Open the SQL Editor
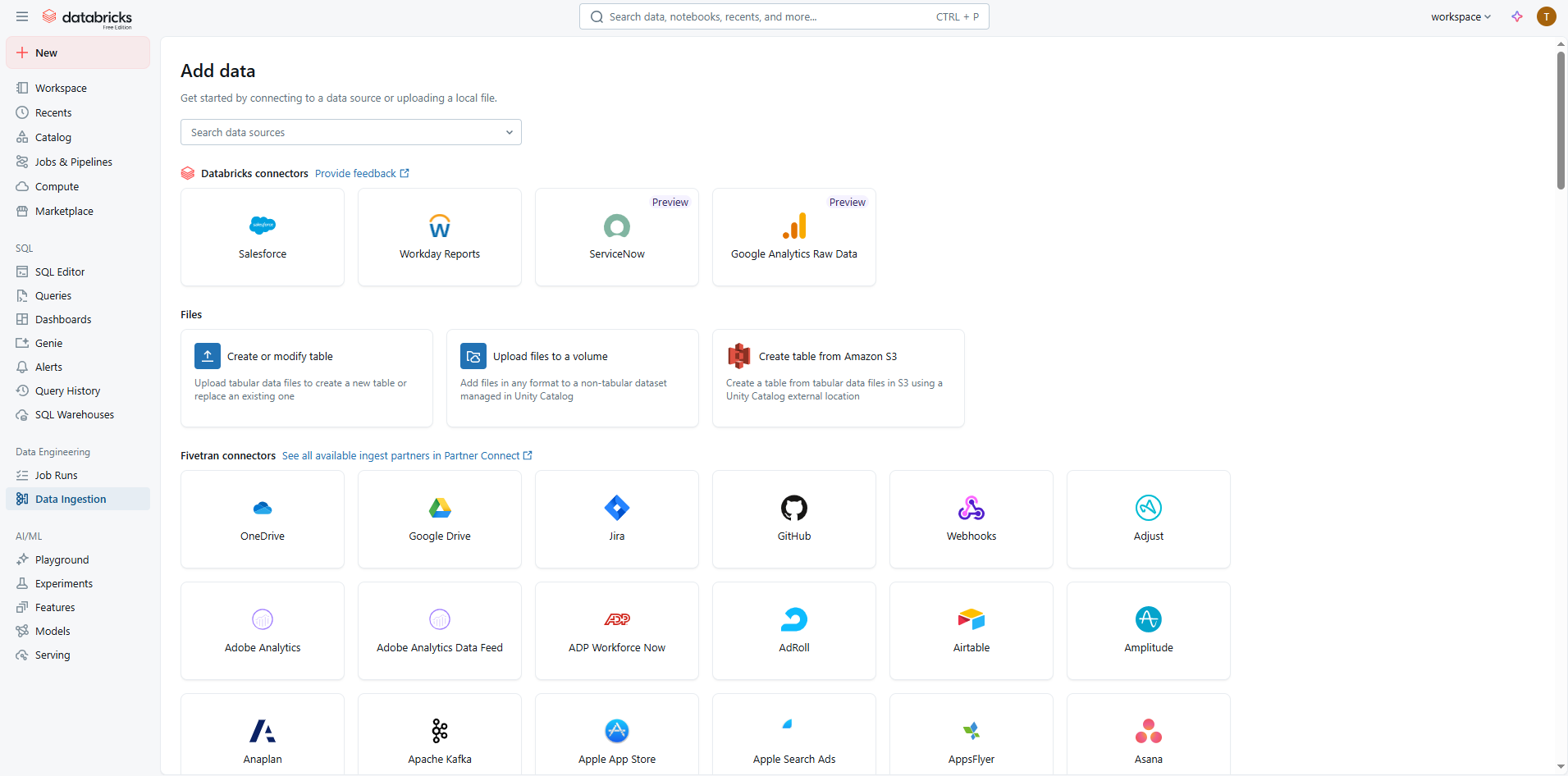 (x=78, y=272)
